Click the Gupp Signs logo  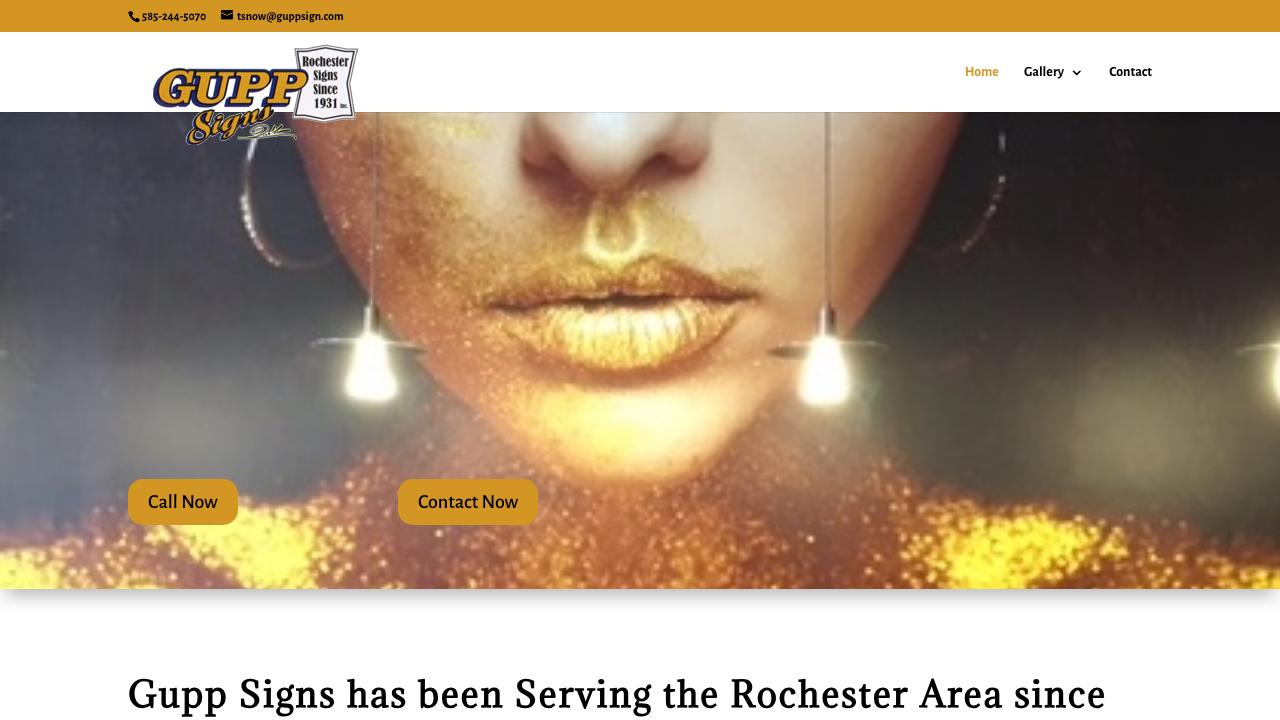coord(255,96)
